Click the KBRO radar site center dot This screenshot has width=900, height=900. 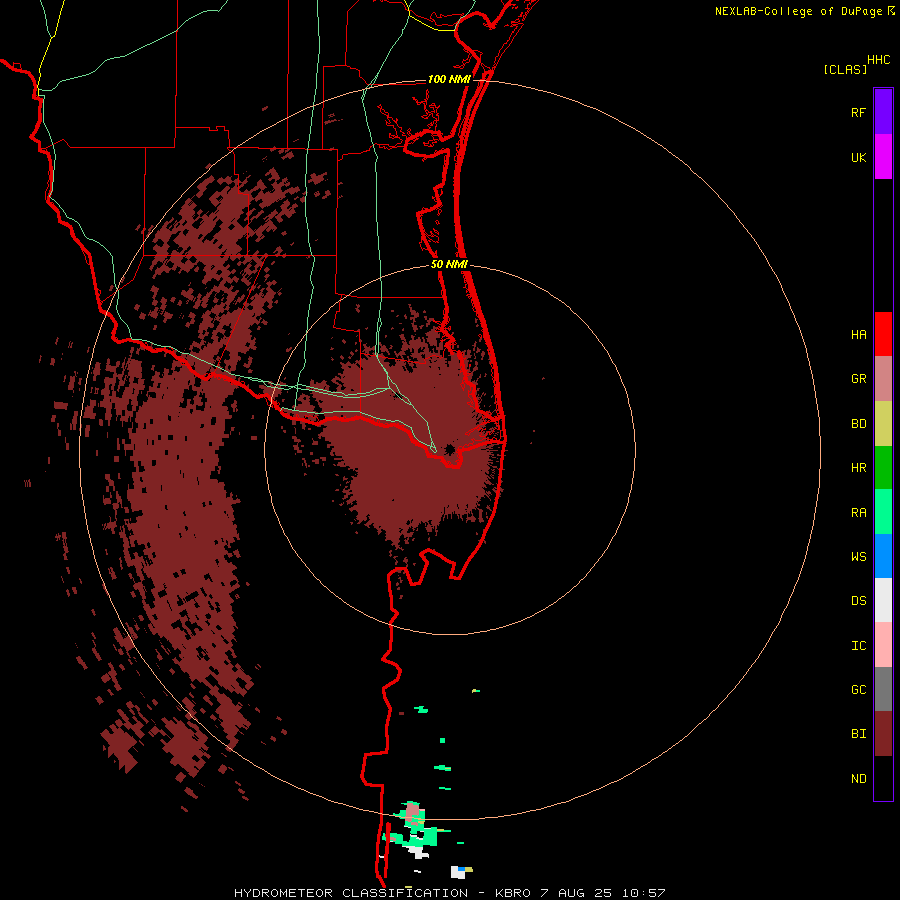click(449, 449)
